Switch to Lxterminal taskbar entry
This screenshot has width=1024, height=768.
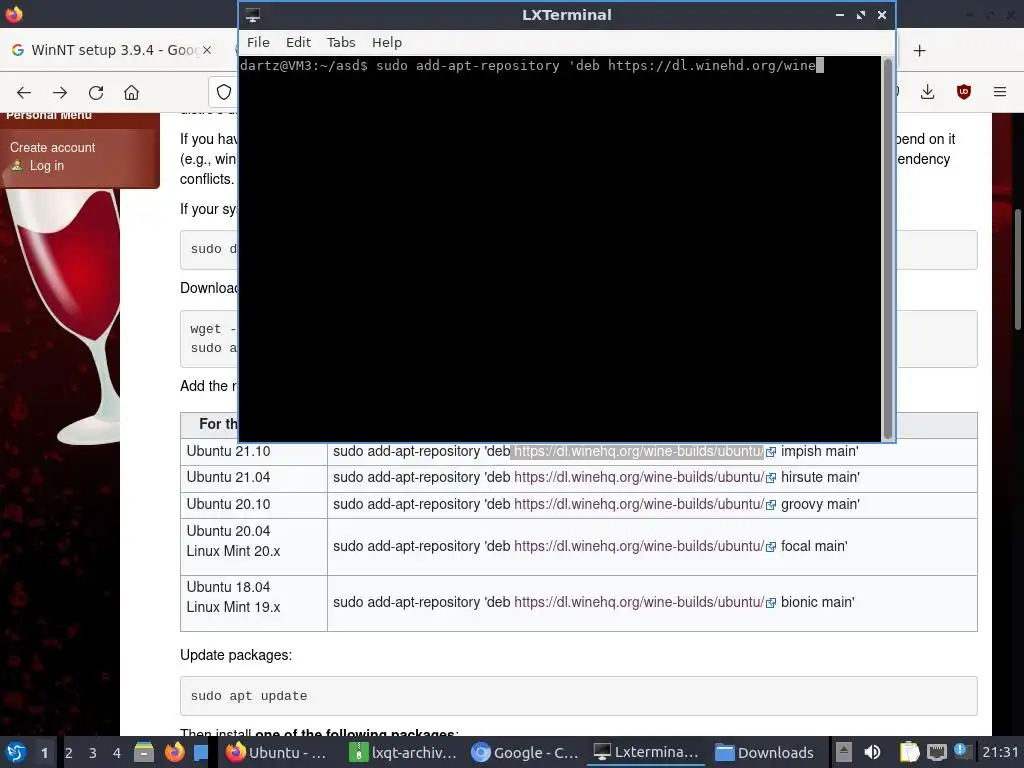tap(647, 752)
